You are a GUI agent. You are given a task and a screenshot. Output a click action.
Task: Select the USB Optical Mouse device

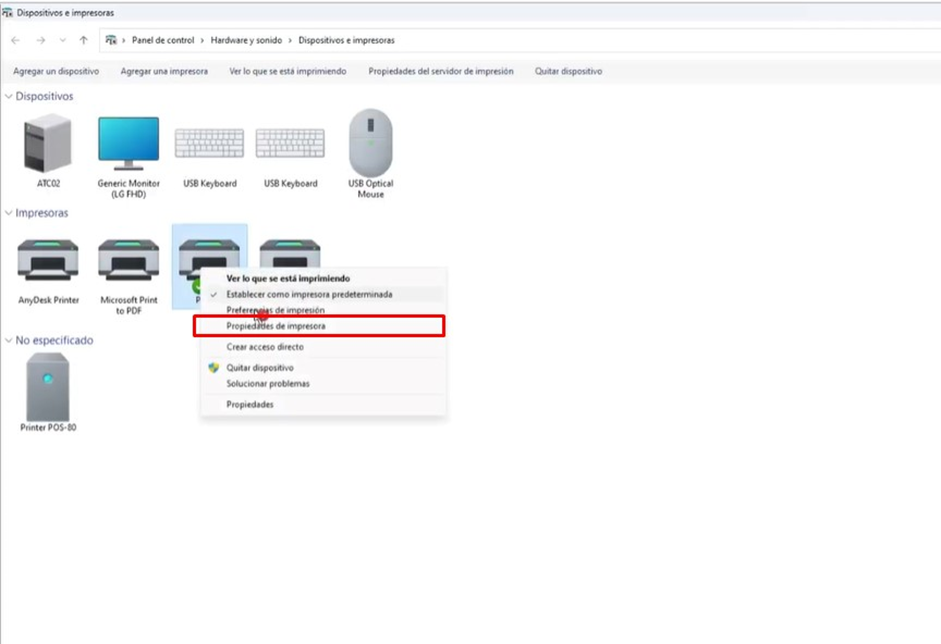370,146
